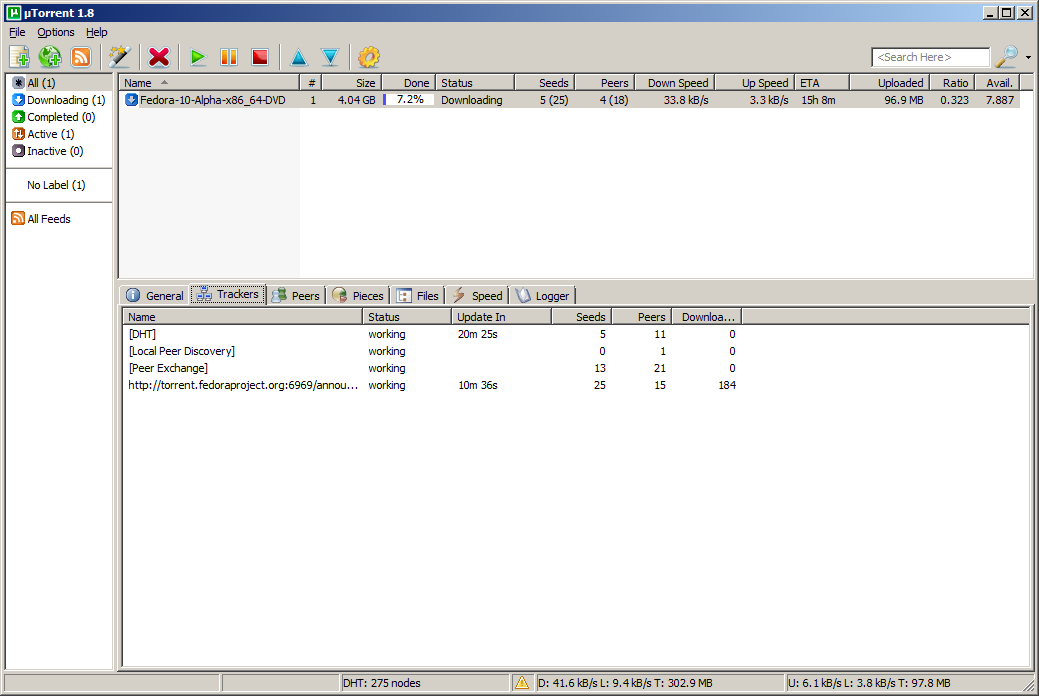1039x696 pixels.
Task: Click the Move Down Queue arrow icon
Action: point(330,58)
